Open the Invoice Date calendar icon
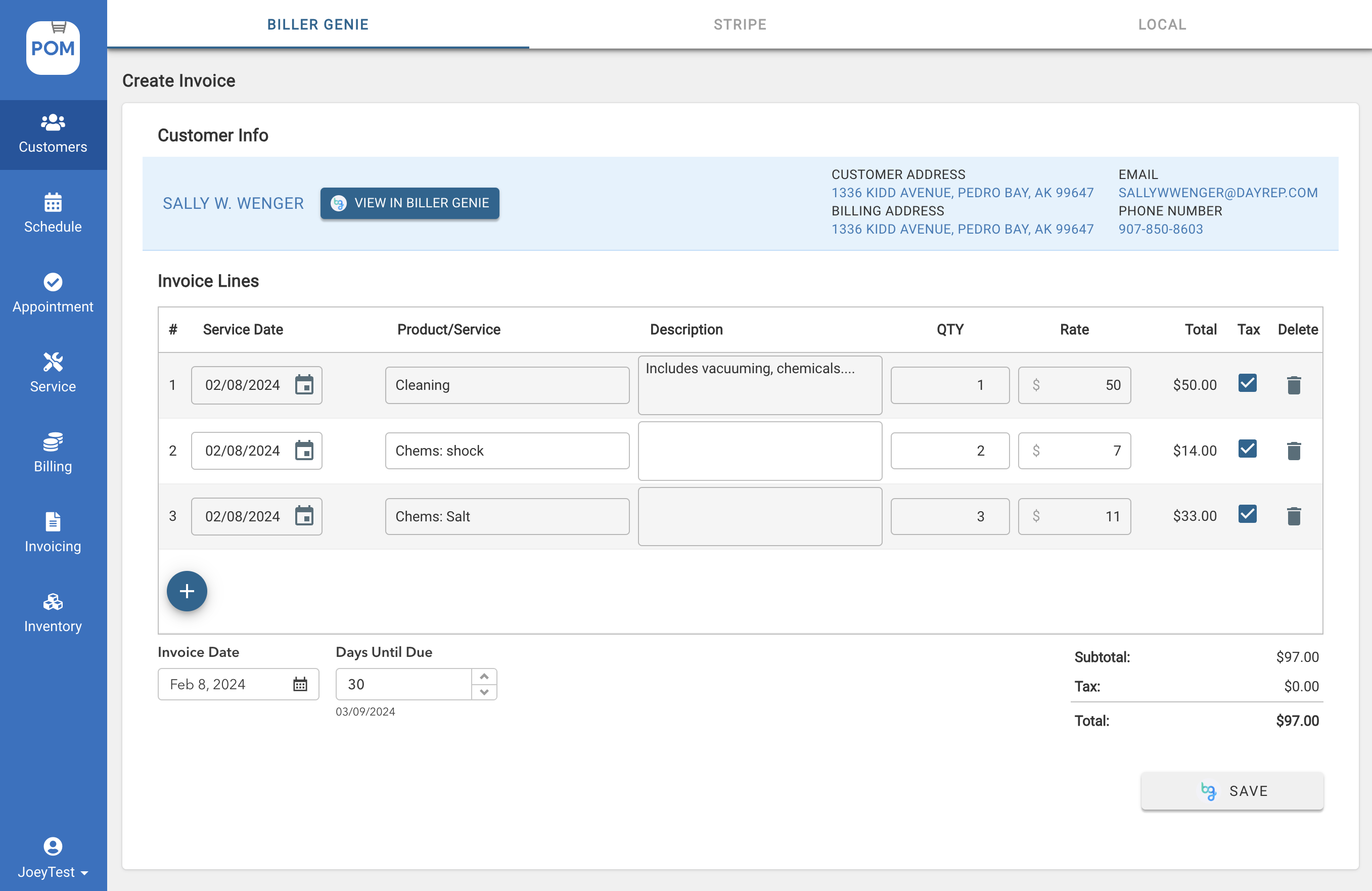The height and width of the screenshot is (891, 1372). click(300, 685)
